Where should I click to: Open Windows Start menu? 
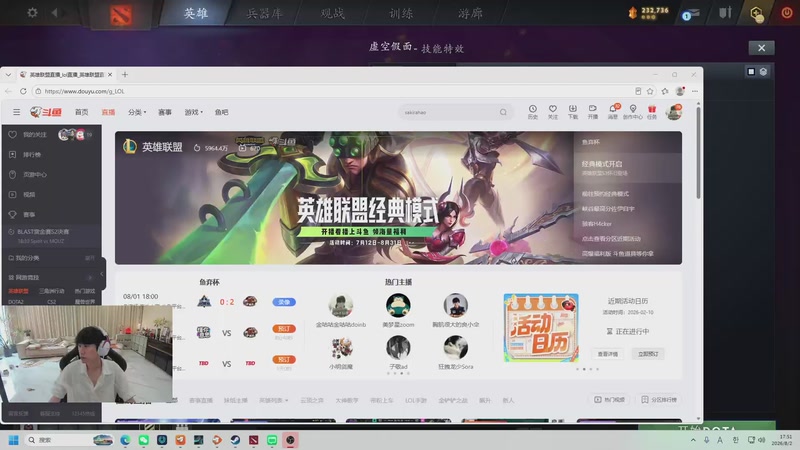[14, 440]
